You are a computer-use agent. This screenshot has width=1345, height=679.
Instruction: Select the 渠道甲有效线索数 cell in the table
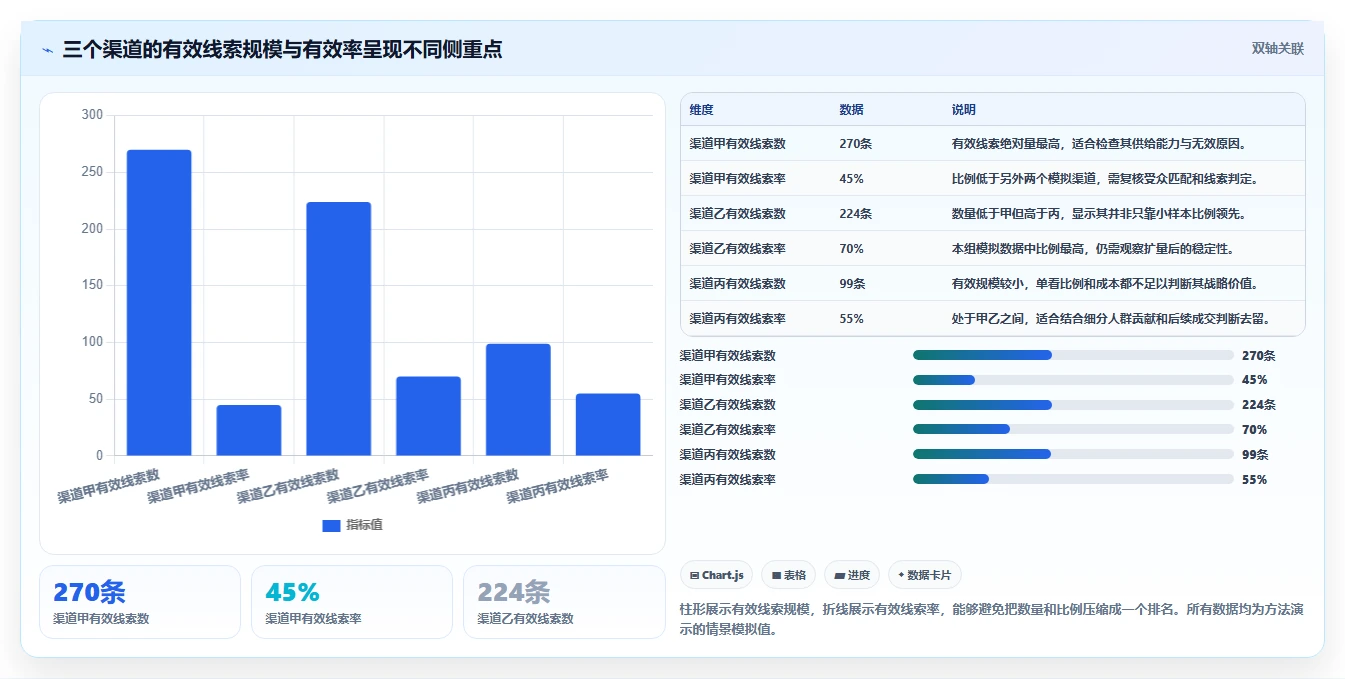[738, 144]
